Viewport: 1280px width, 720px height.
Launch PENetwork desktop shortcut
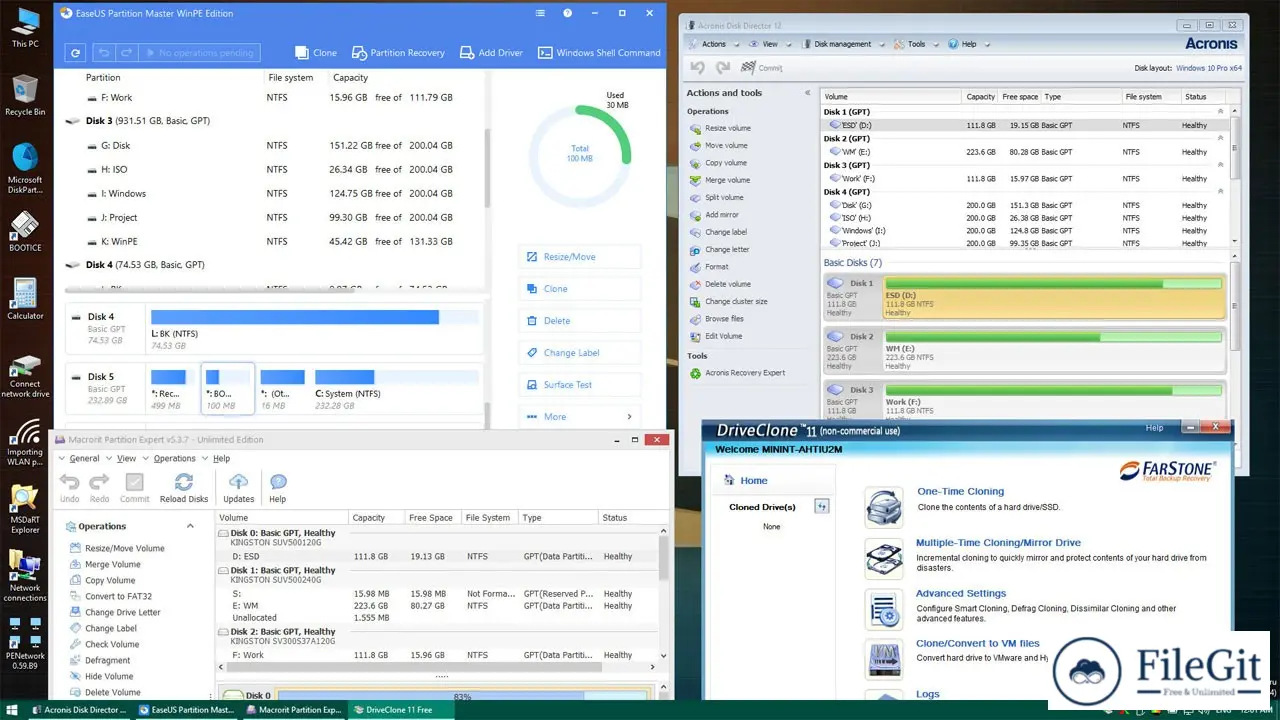click(x=25, y=643)
